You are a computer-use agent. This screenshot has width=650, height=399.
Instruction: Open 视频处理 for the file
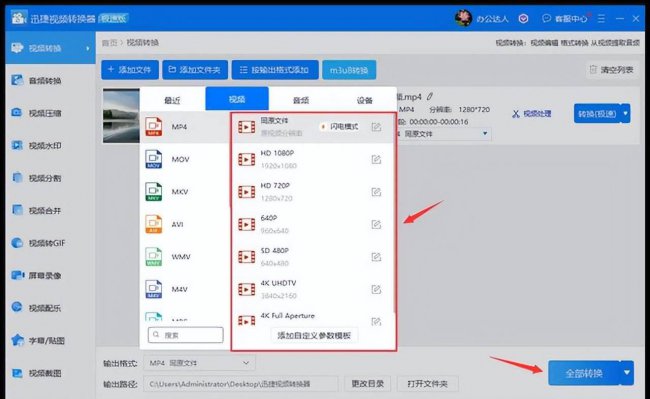[x=532, y=114]
